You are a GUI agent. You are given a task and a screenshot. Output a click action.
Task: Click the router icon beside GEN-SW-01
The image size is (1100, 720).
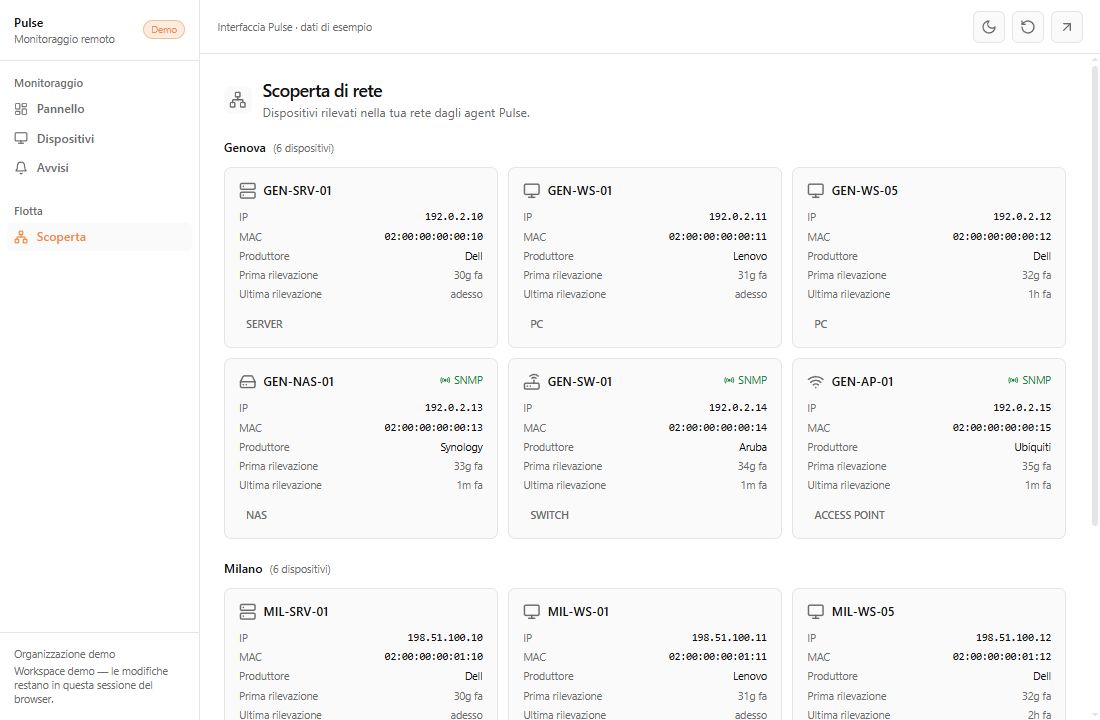[532, 382]
